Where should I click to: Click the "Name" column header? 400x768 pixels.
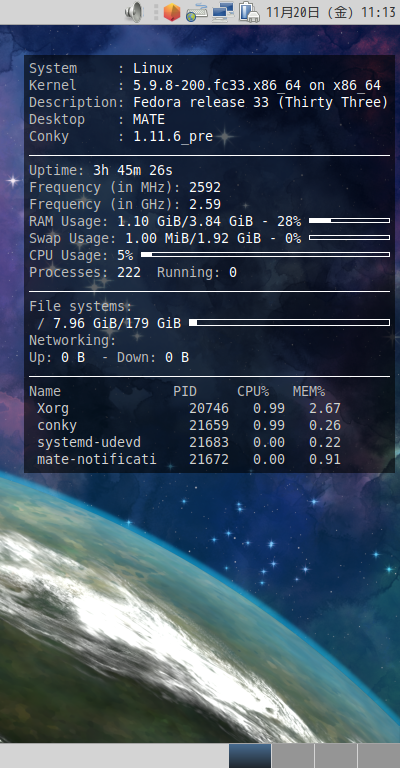point(45,391)
